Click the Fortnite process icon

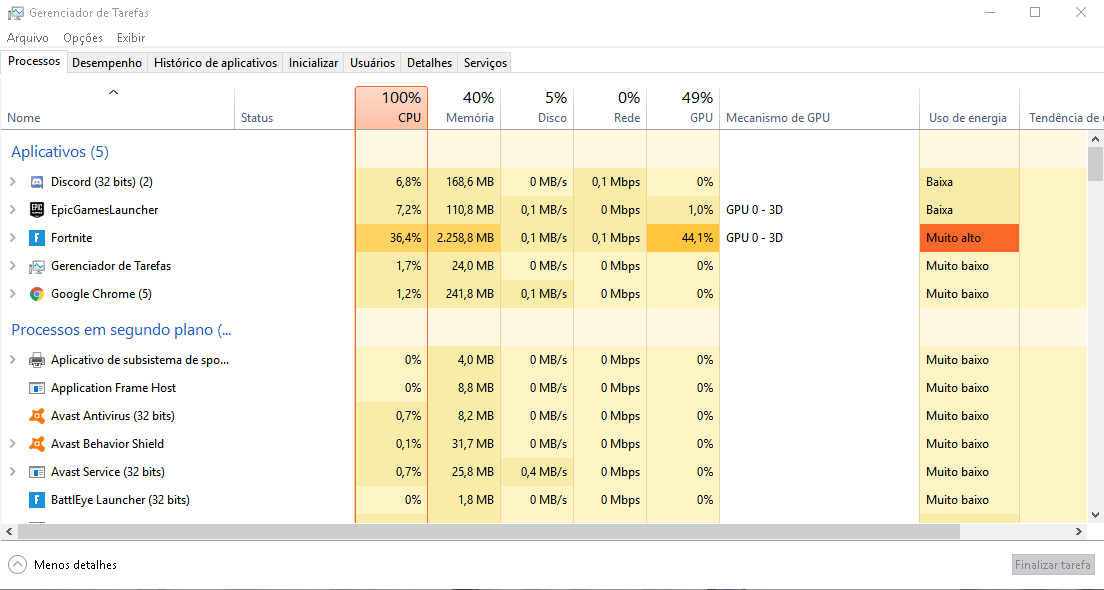pos(37,238)
